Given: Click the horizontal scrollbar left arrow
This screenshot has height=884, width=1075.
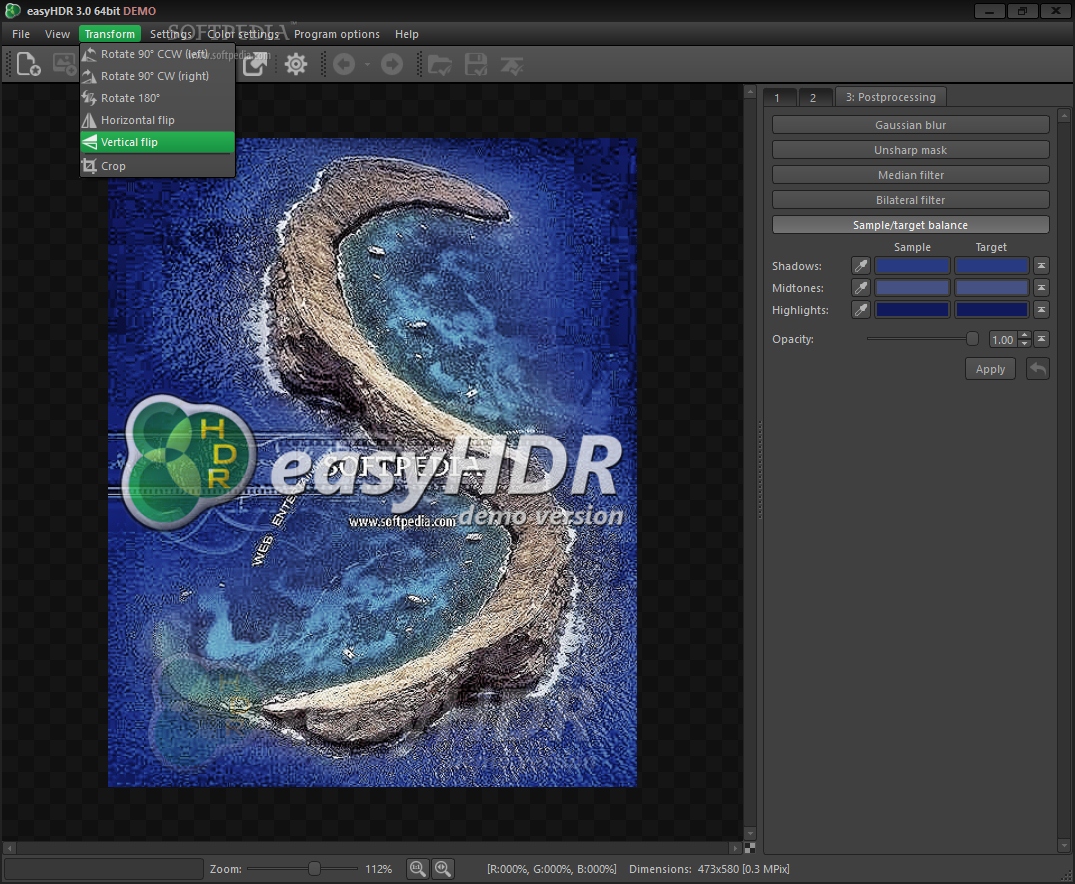Looking at the screenshot, I should [x=9, y=848].
